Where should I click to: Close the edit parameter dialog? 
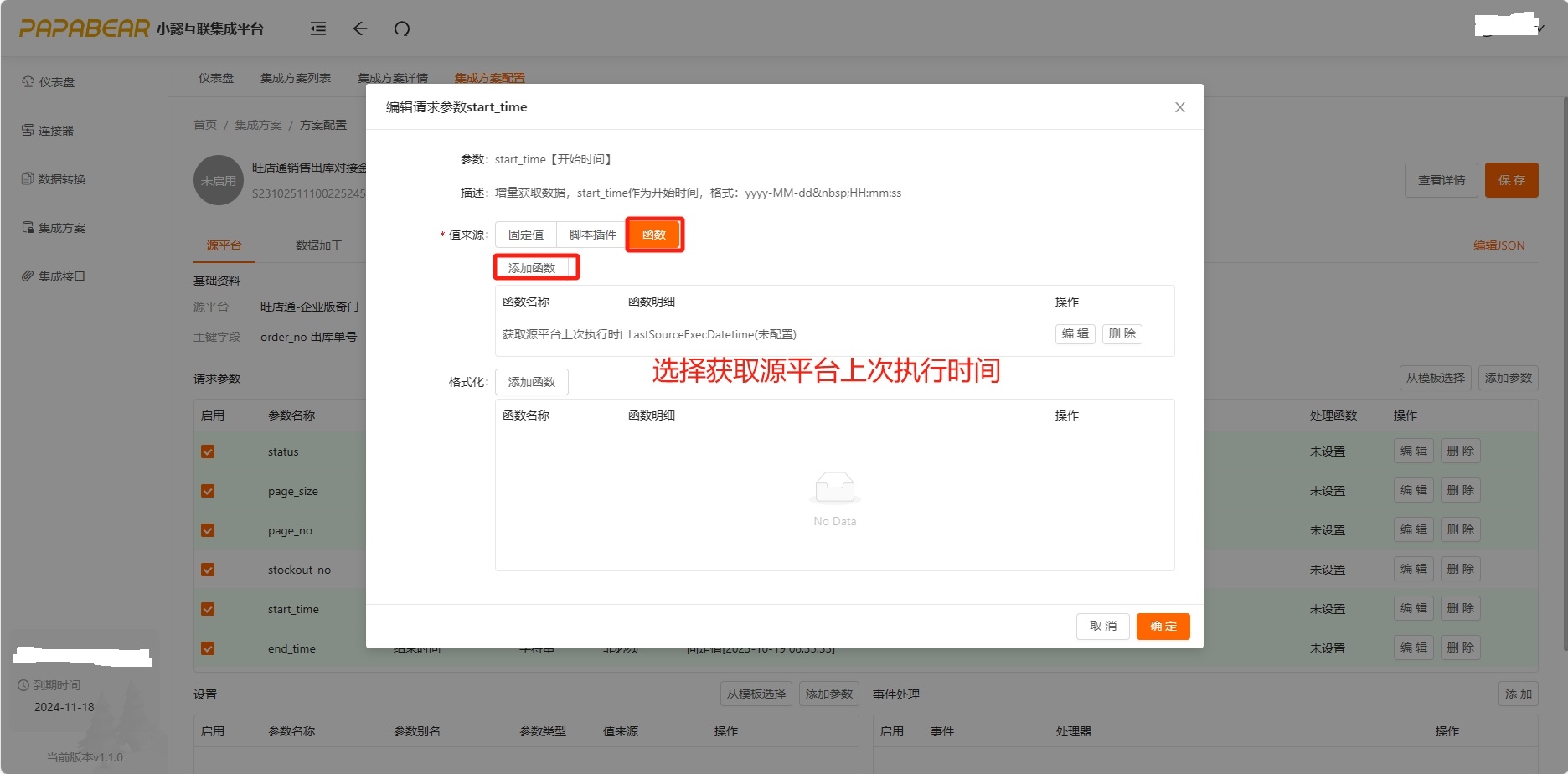[x=1179, y=107]
